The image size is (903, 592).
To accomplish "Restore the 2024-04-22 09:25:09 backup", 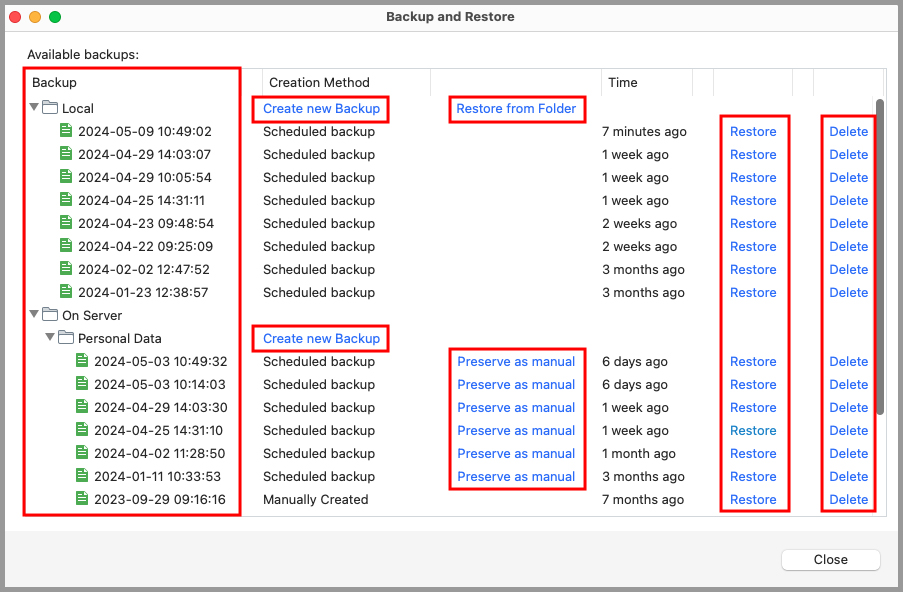I will (x=753, y=246).
